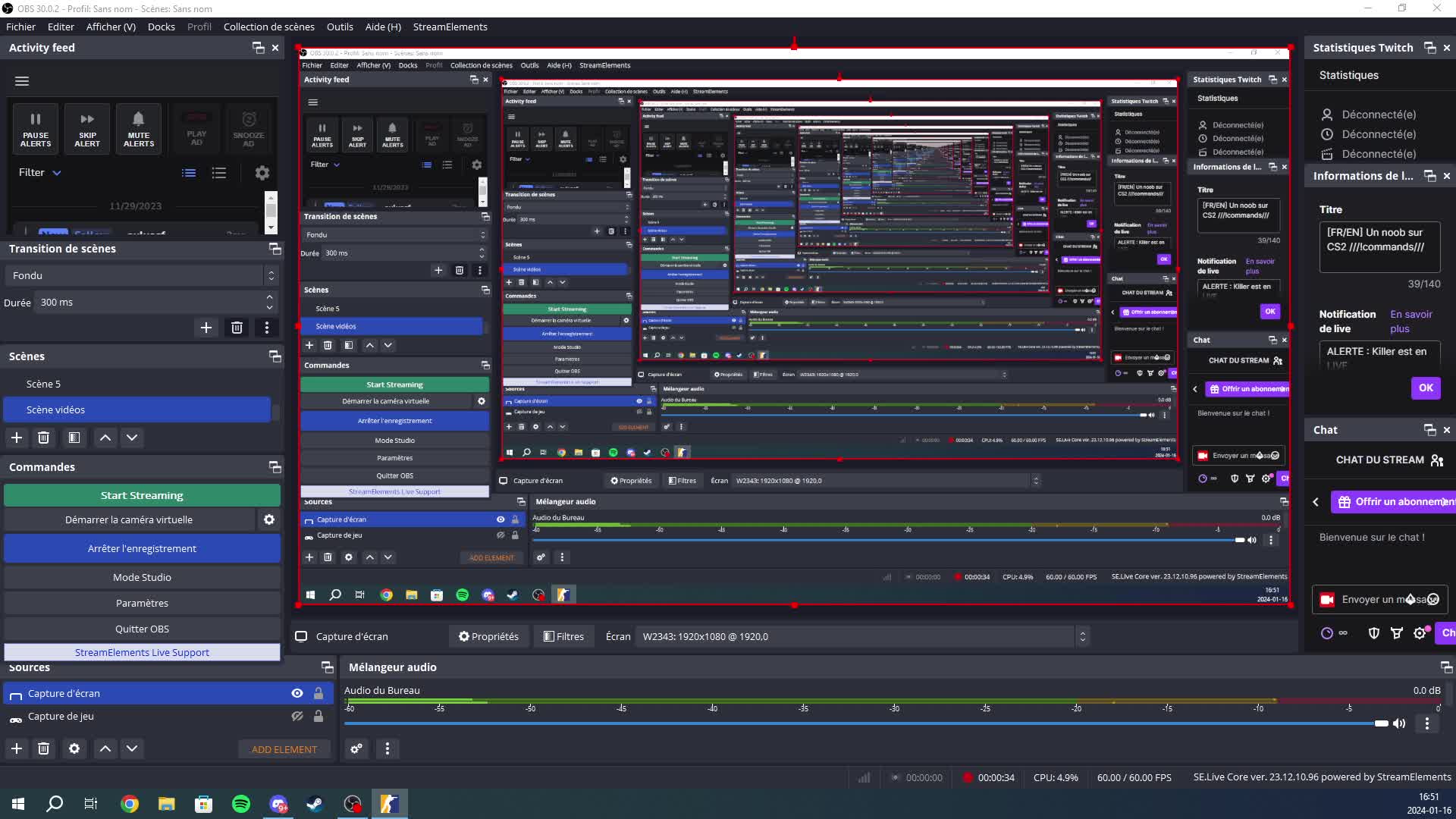Mute the Audio du Bureau speaker
The height and width of the screenshot is (819, 1456).
[x=1399, y=724]
